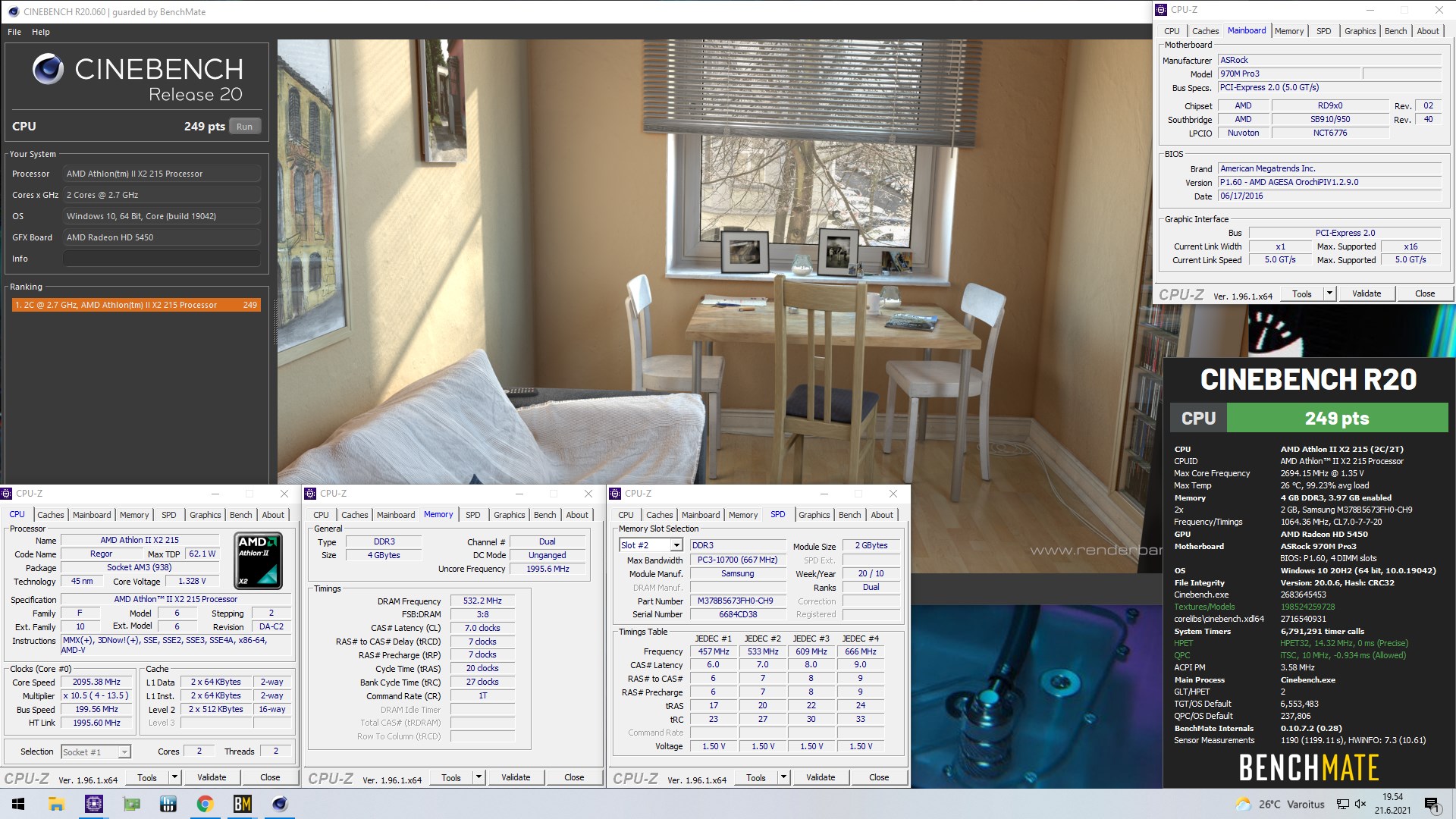Click the 249 pts score in BenchMate panel
The width and height of the screenshot is (1456, 819).
tap(1337, 418)
